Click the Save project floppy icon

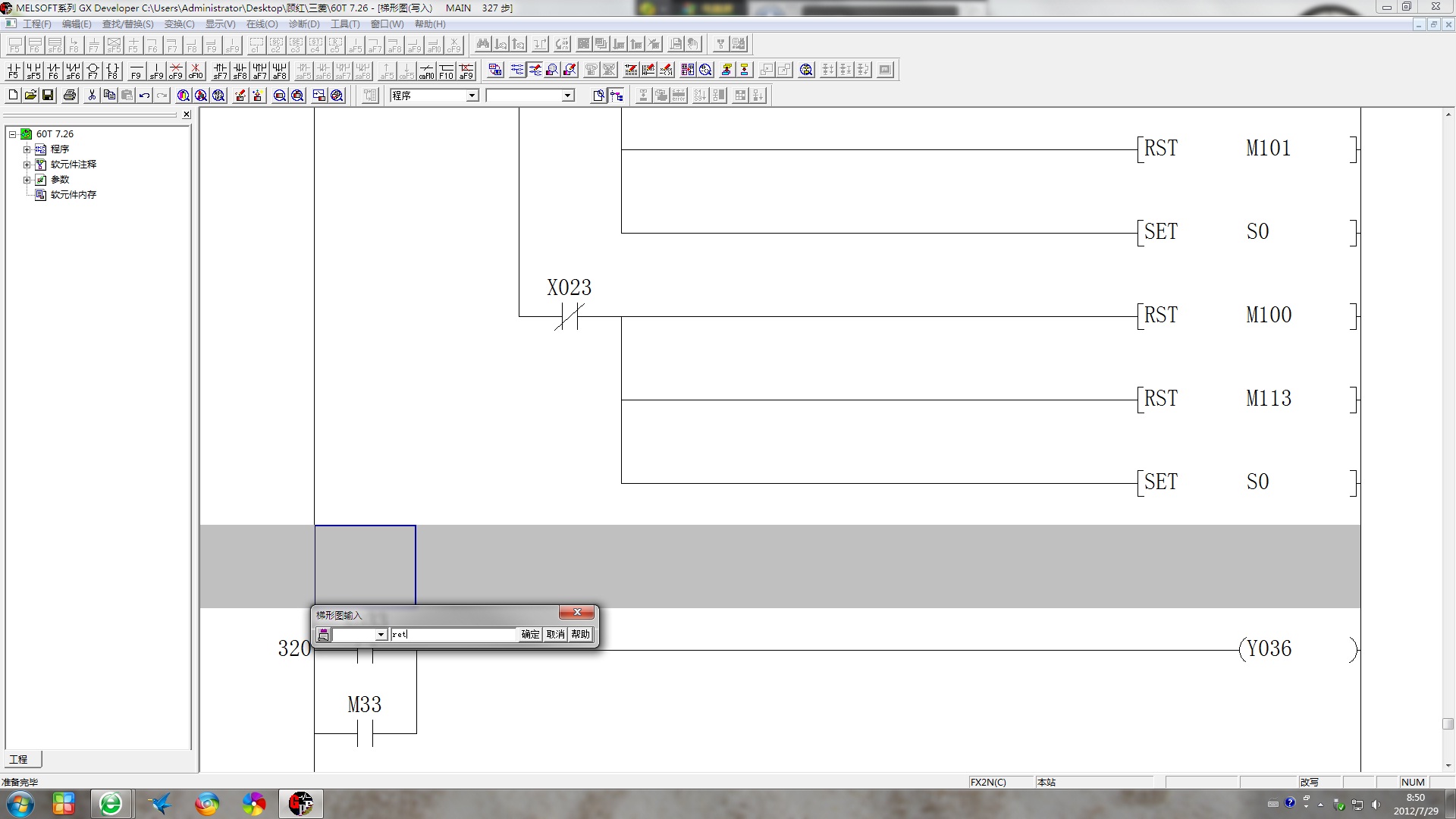[48, 96]
